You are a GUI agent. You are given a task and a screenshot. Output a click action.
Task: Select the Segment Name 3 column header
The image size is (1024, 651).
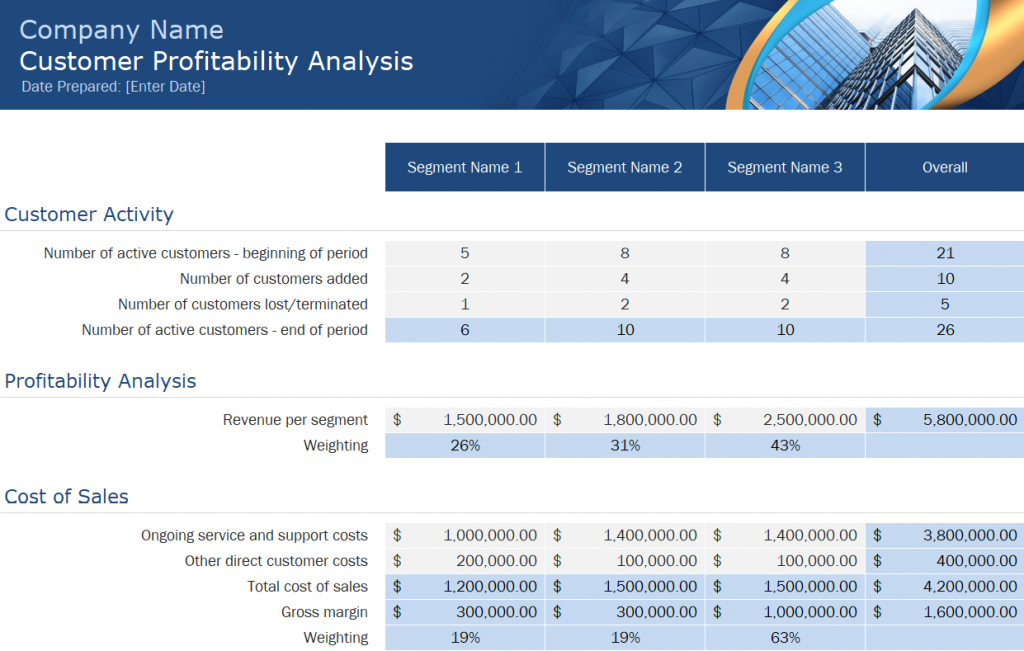click(x=785, y=167)
